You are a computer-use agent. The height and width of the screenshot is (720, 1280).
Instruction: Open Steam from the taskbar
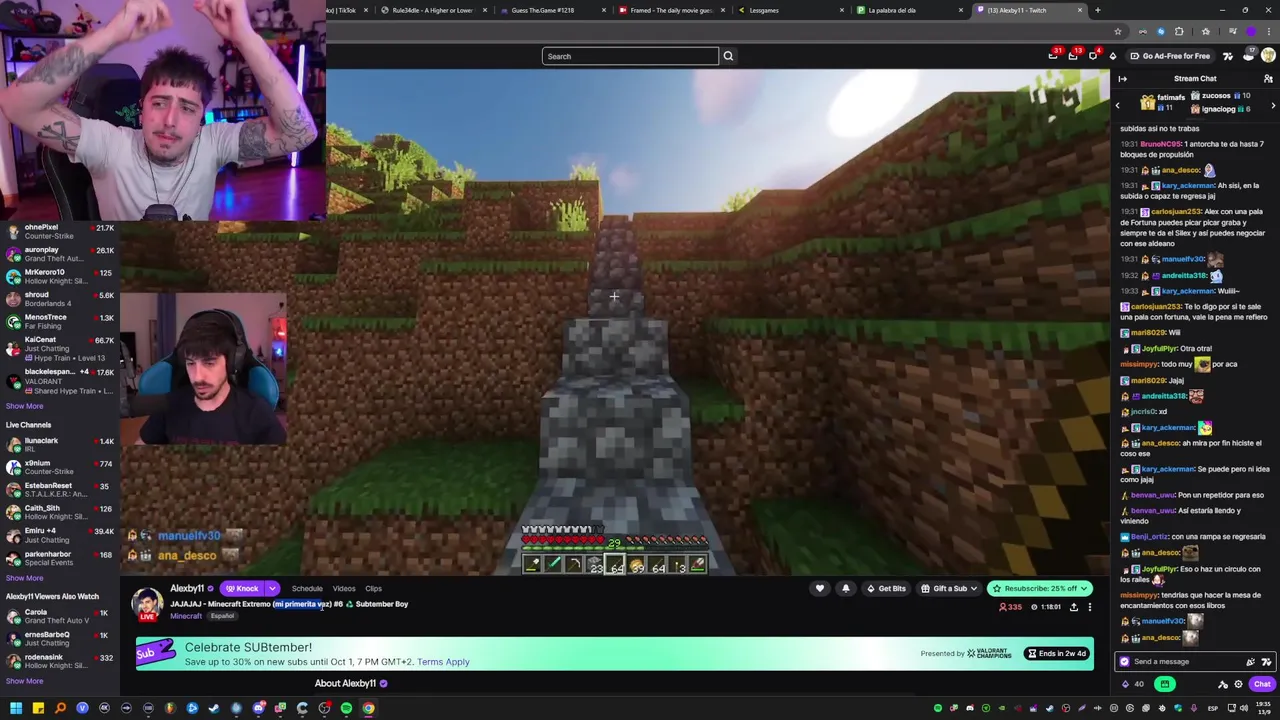[x=214, y=708]
